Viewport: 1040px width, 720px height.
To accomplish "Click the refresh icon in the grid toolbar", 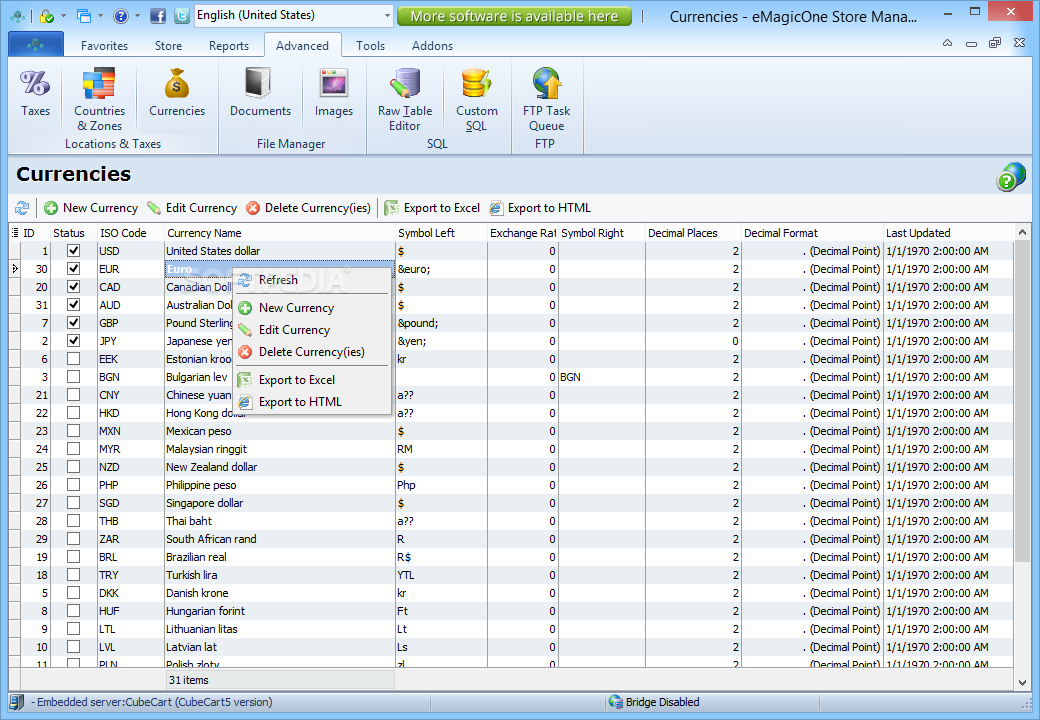I will point(22,208).
